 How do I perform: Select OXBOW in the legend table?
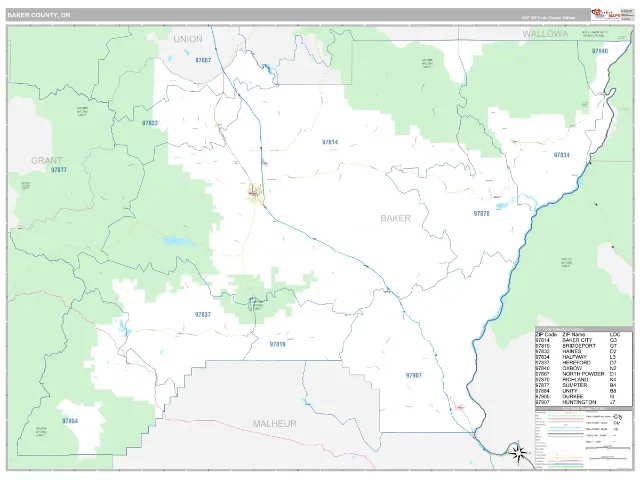coord(572,368)
